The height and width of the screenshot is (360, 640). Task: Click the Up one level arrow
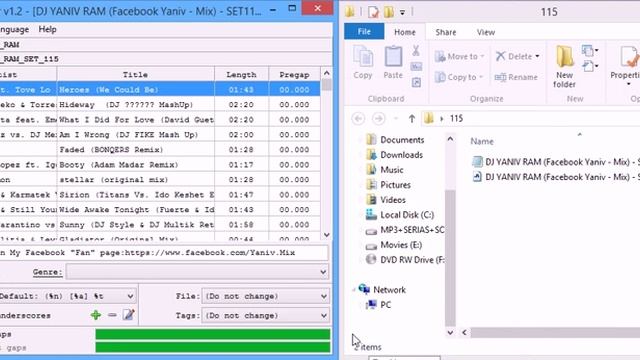tap(411, 119)
